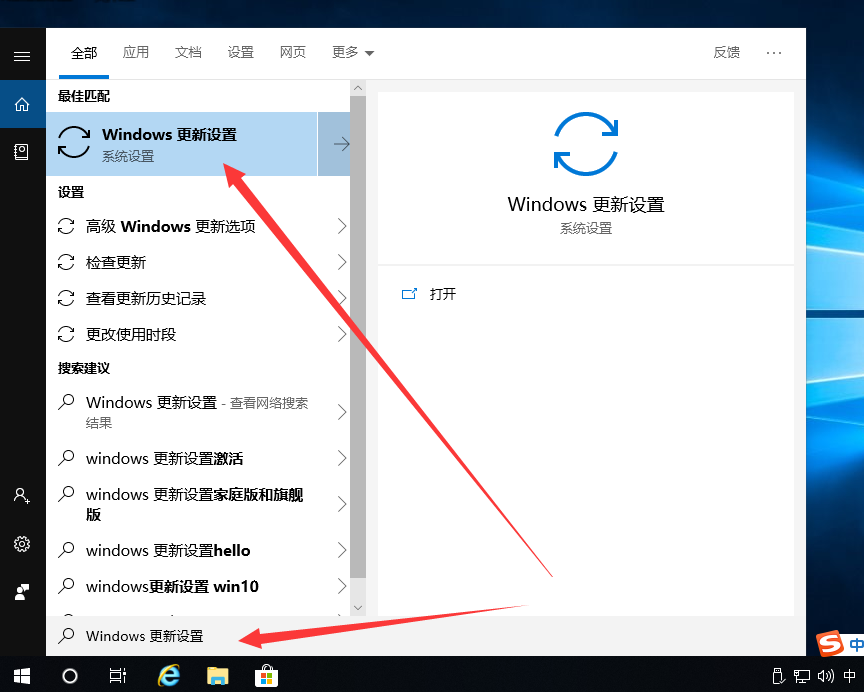Click the open icon beside 打开
The height and width of the screenshot is (692, 864).
coord(409,294)
